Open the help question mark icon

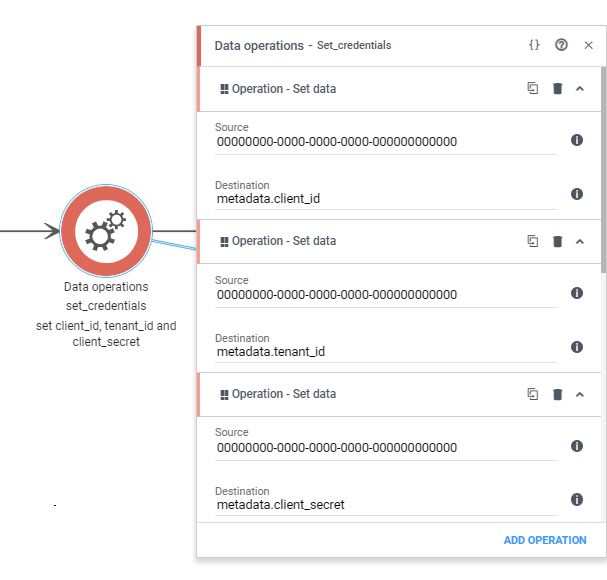(x=561, y=45)
